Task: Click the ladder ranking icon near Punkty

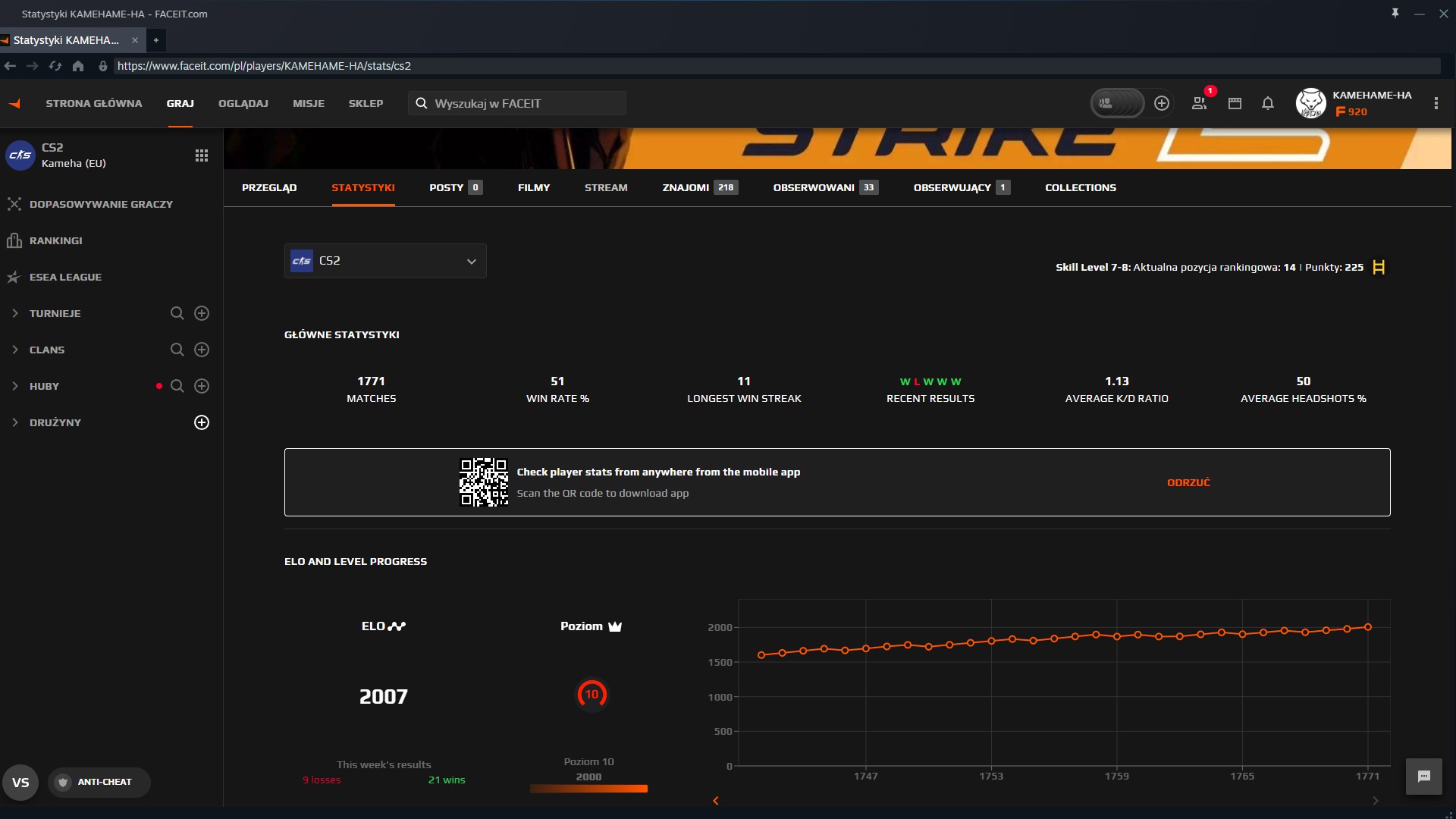Action: coord(1379,267)
